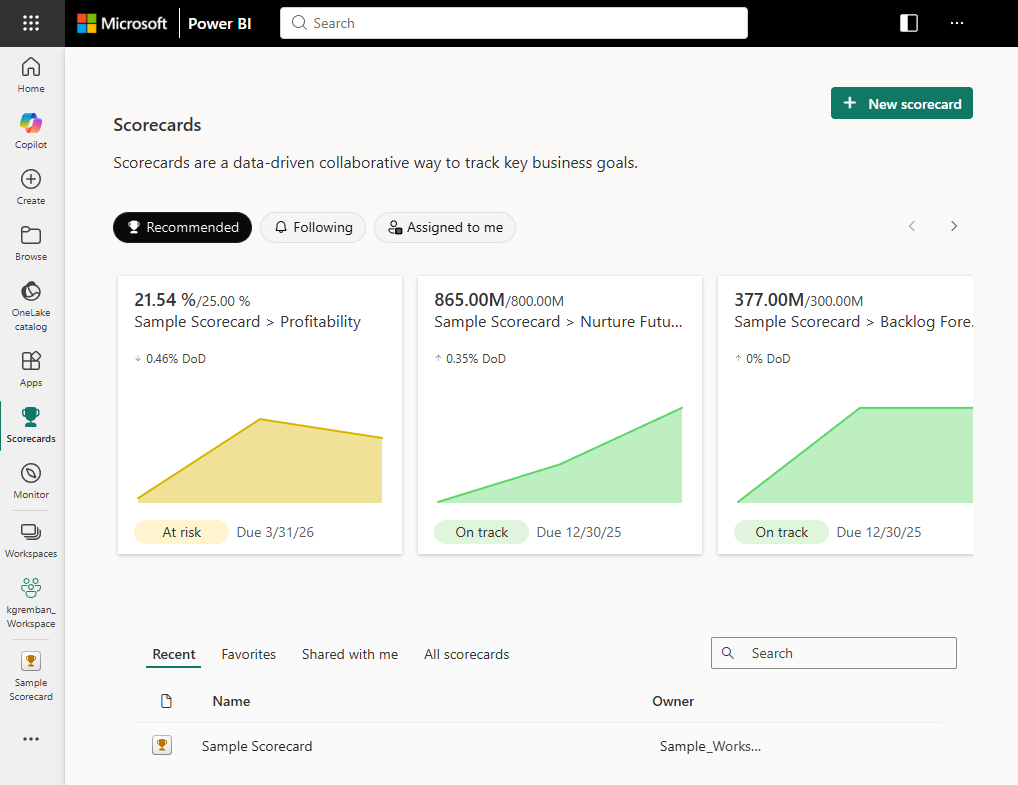Sort by the Owner column header
The image size is (1018, 785).
click(x=673, y=701)
